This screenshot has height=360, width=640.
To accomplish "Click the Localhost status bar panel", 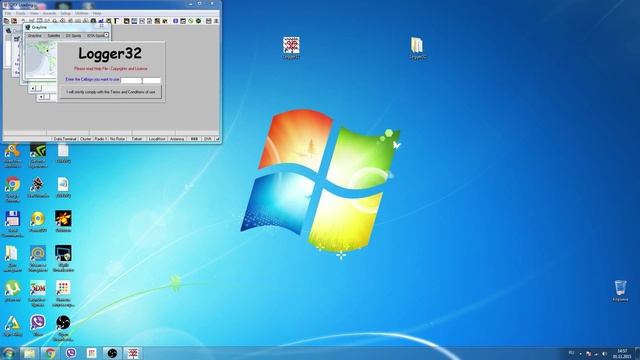I will [157, 139].
